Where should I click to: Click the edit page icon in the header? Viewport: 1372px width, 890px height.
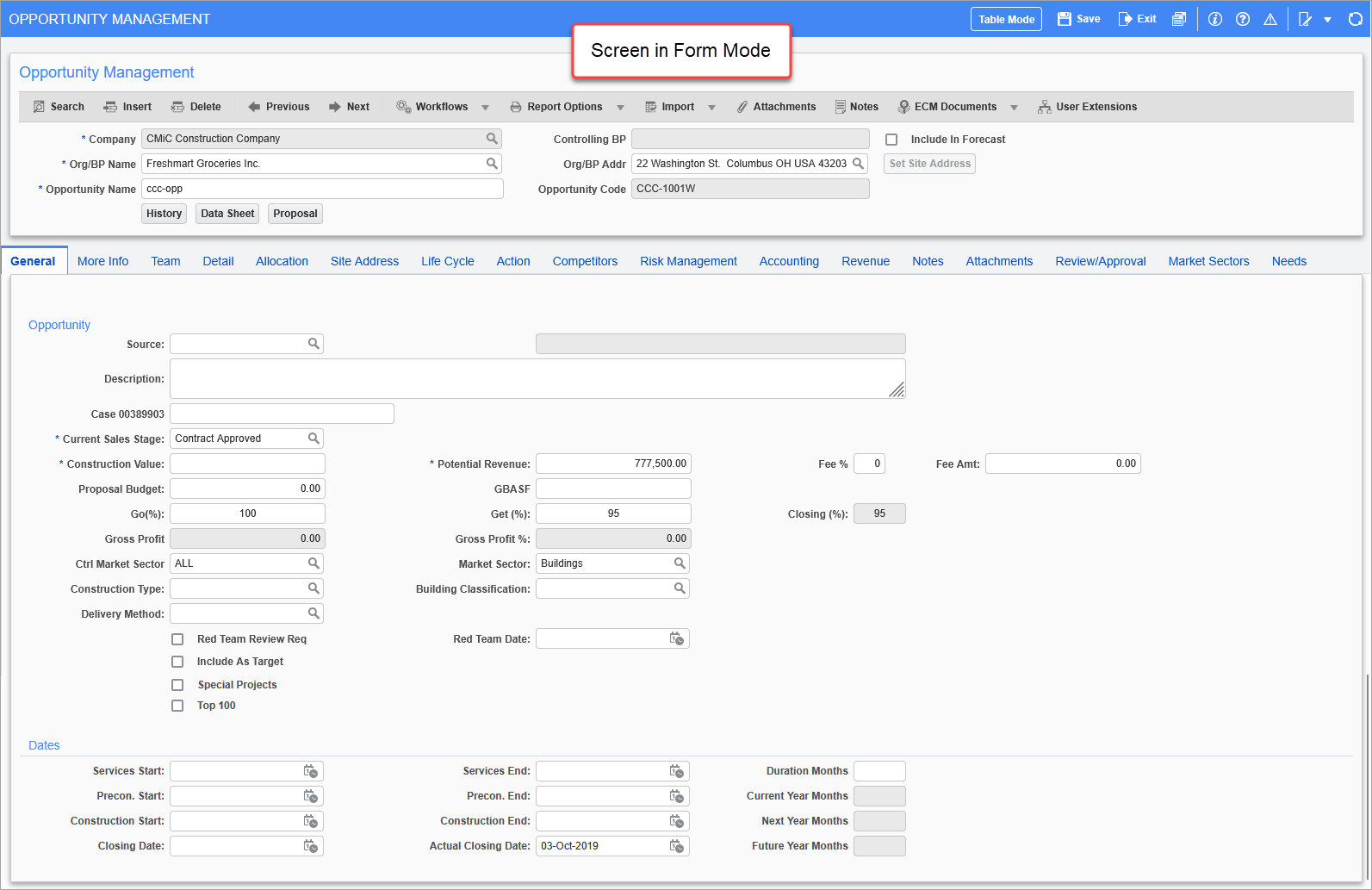click(x=1306, y=19)
